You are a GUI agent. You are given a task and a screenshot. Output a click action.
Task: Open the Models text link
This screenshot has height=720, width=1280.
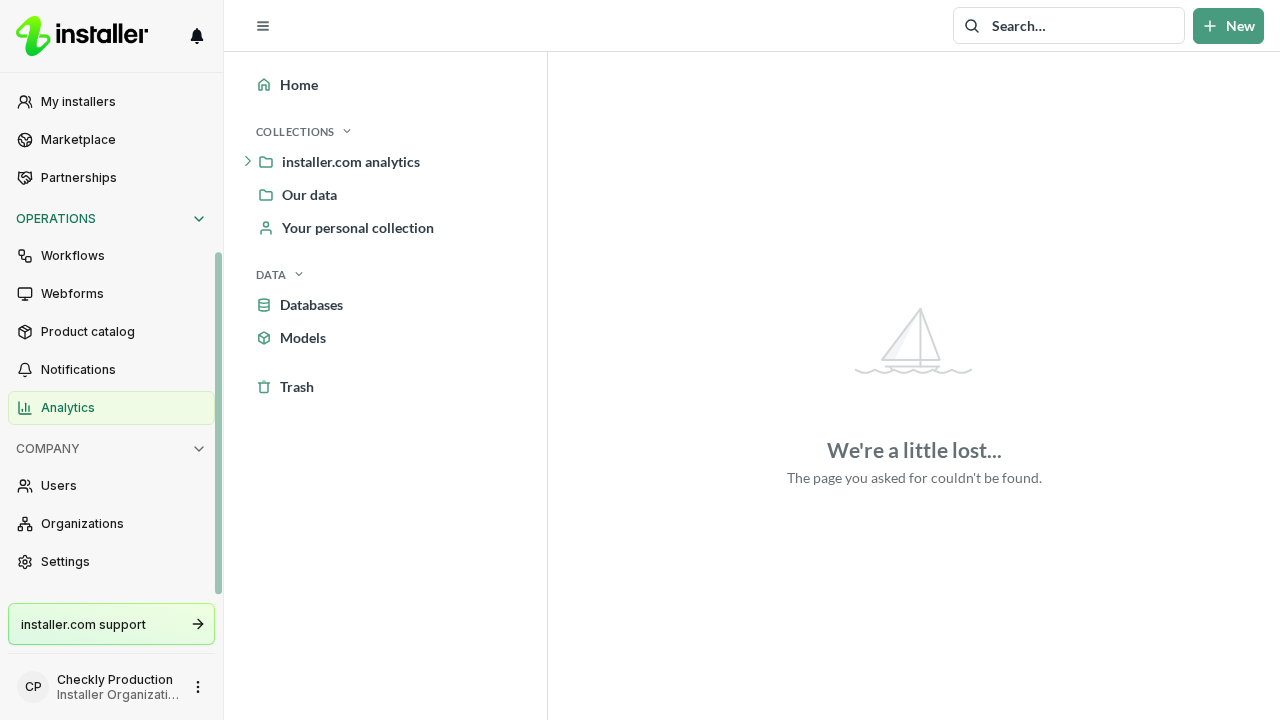tap(303, 338)
